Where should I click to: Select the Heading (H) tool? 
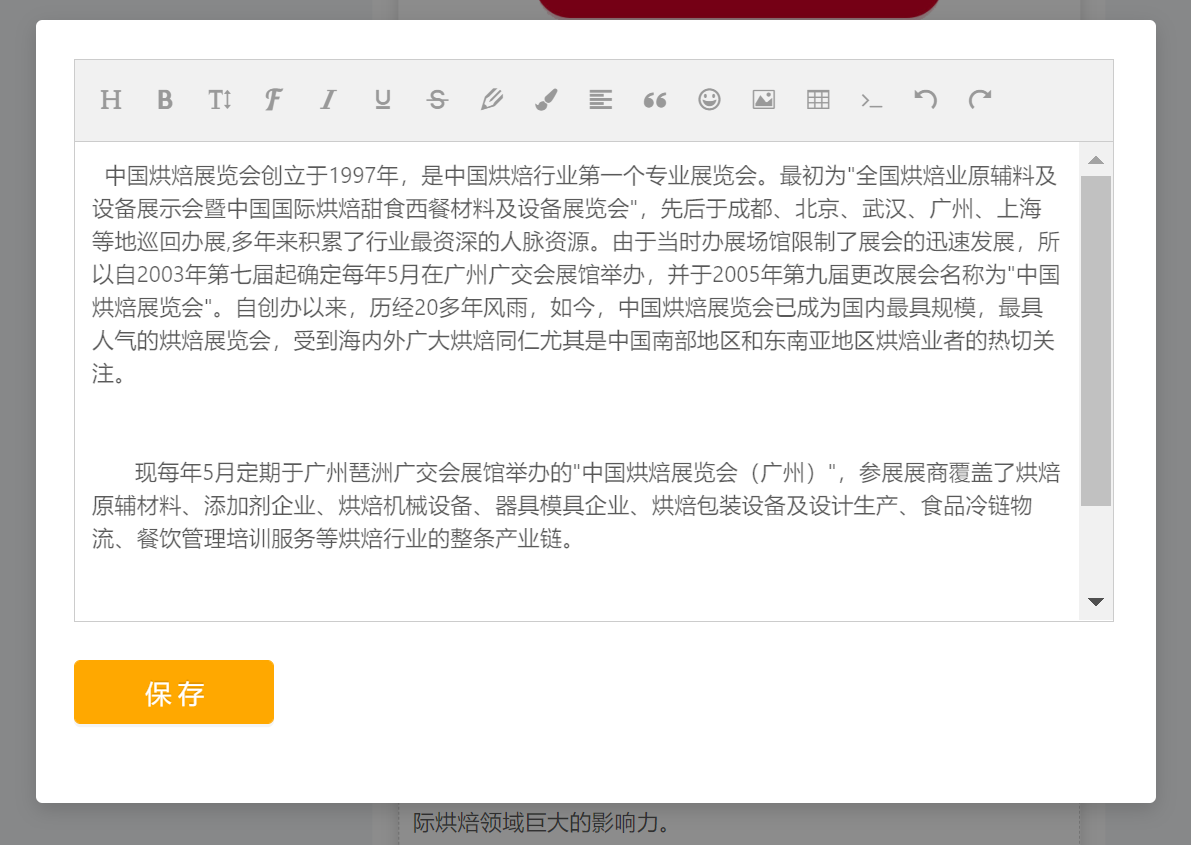pos(111,100)
